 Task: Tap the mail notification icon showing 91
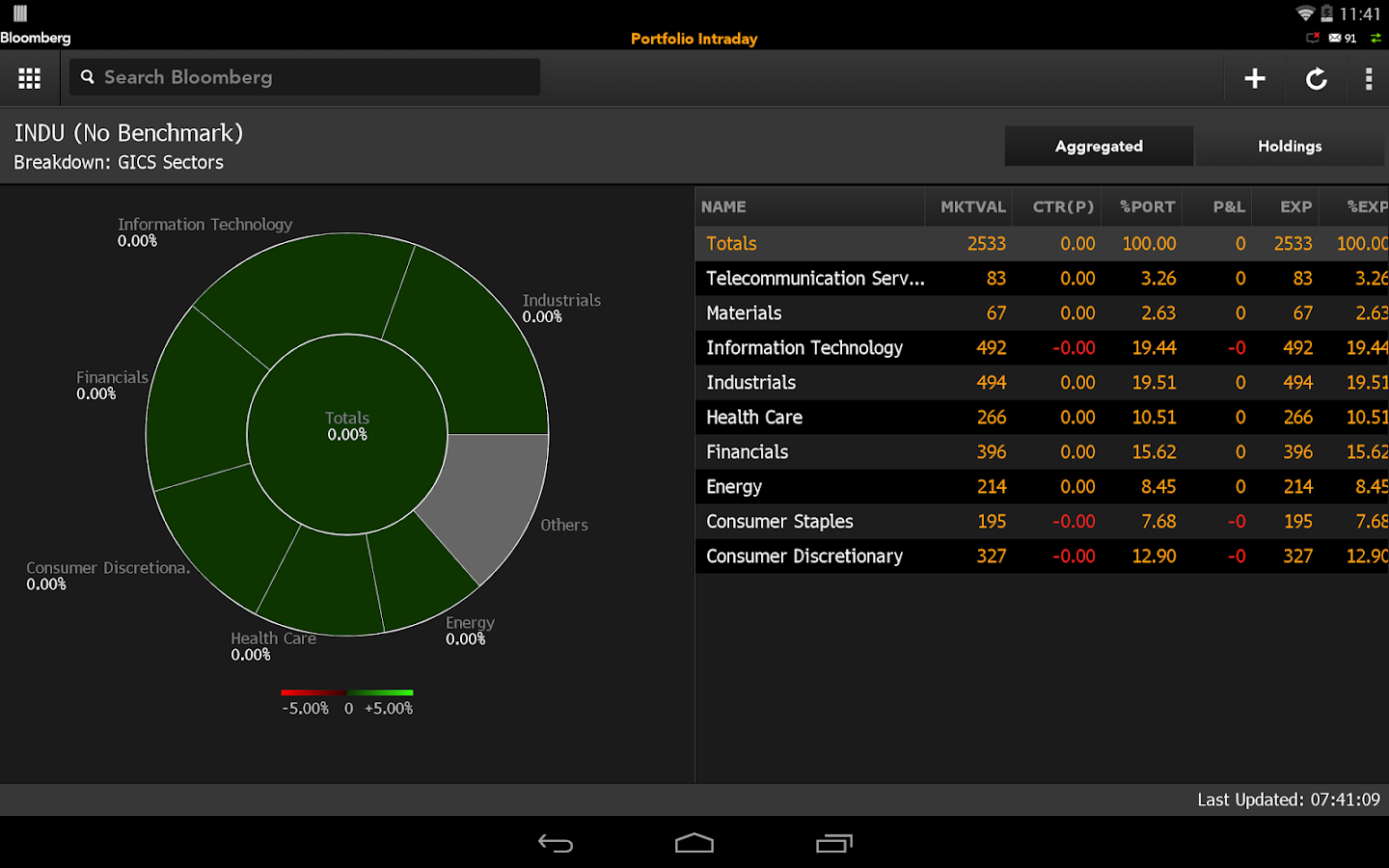[1343, 39]
